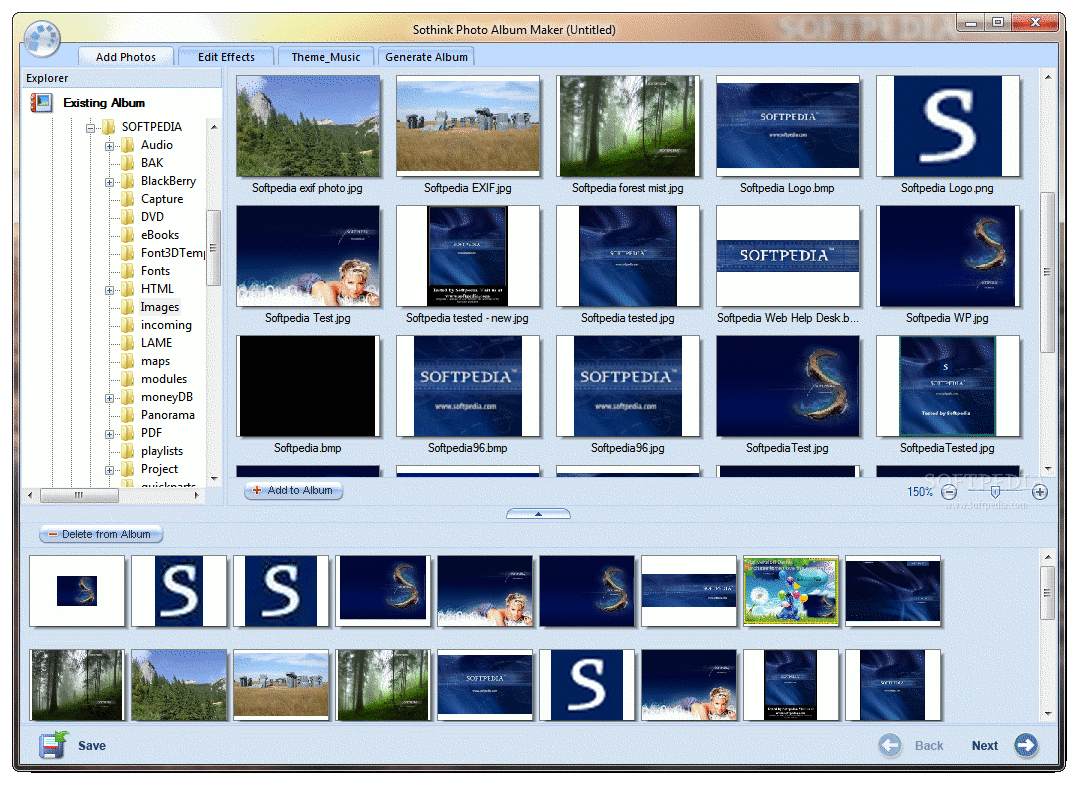Click the Images folder icon
Image resolution: width=1086 pixels, height=792 pixels.
127,307
